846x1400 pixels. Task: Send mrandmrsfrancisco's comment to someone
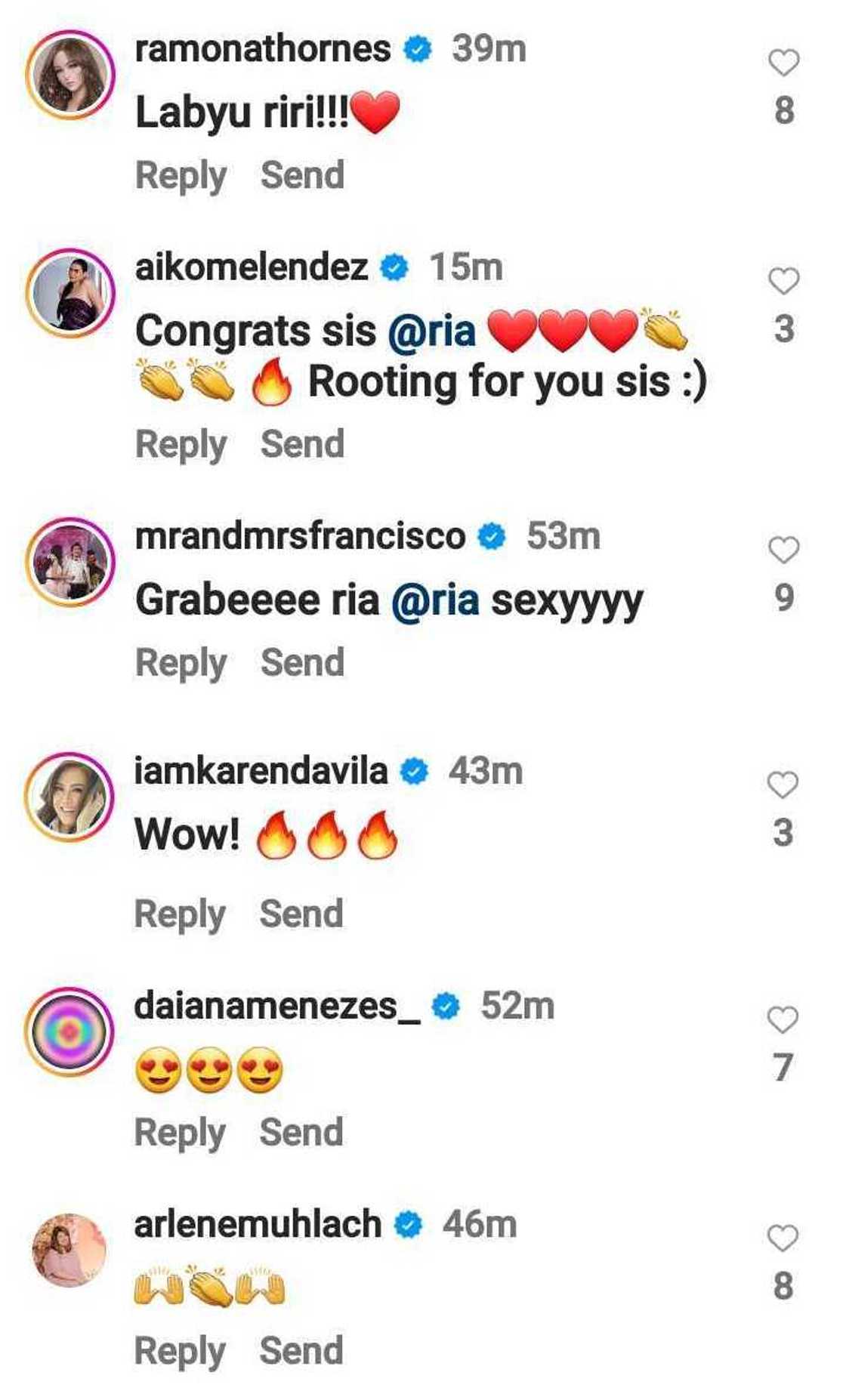(302, 663)
